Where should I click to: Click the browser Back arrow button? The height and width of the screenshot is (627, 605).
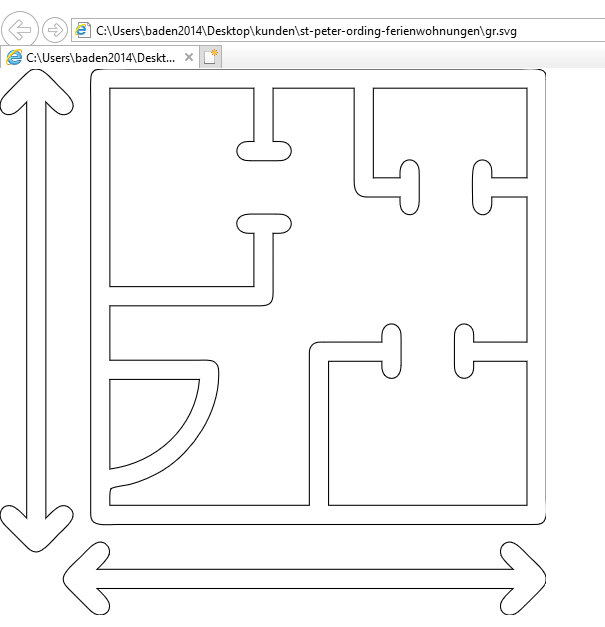(22, 30)
